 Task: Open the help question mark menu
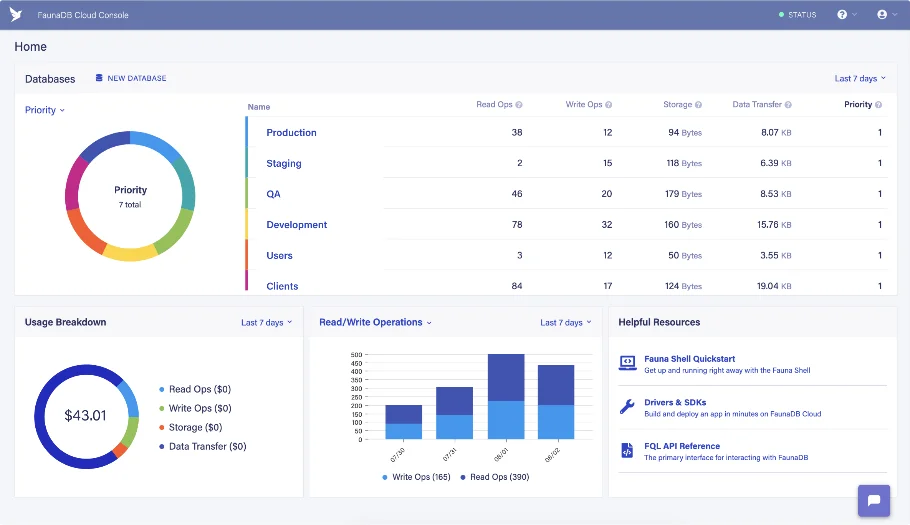pos(846,15)
